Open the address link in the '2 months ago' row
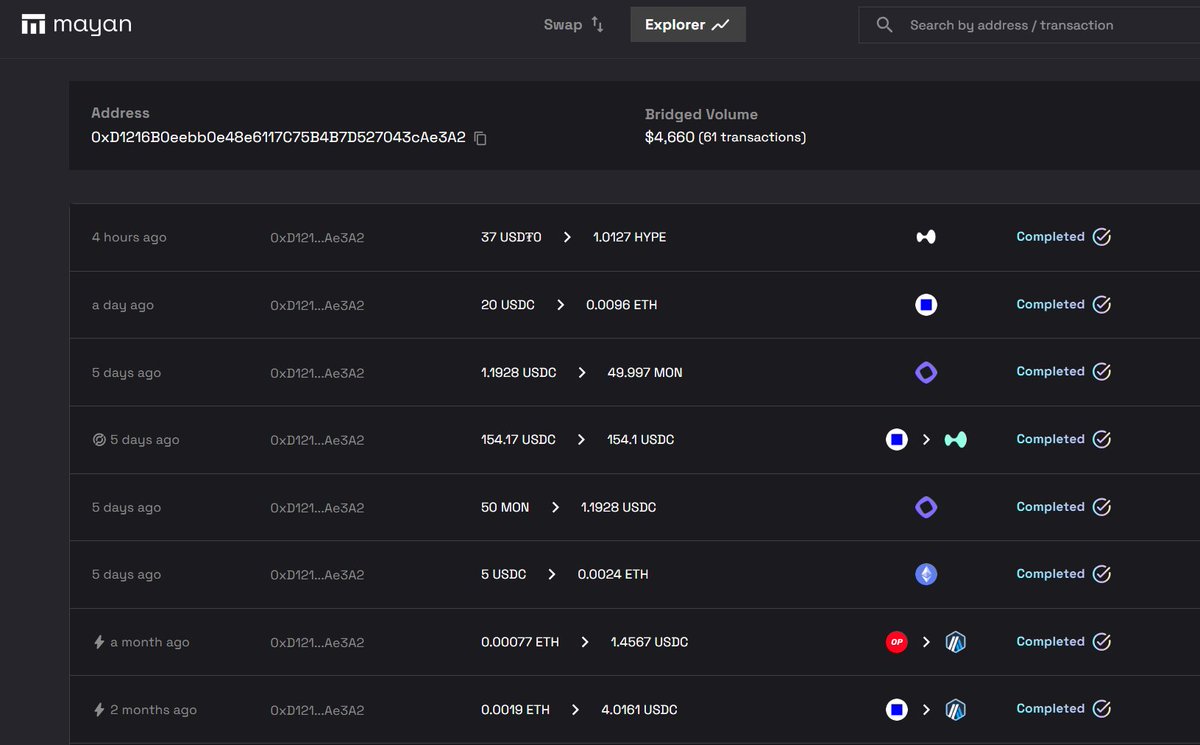The width and height of the screenshot is (1200, 745). (x=317, y=710)
